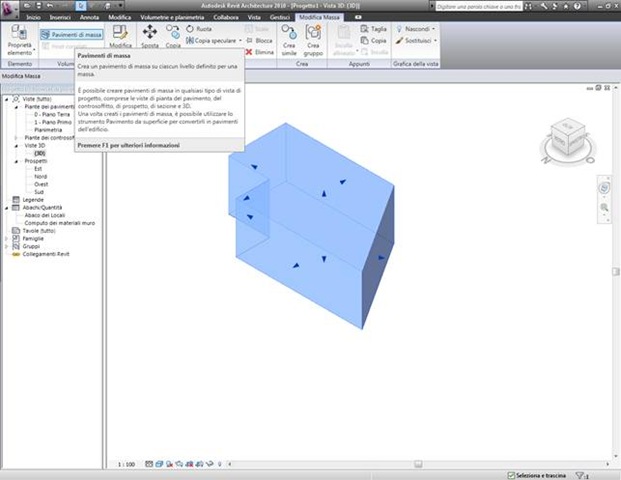Click the Elimina red X icon
Viewport: 621px width, 480px height.
(x=249, y=52)
